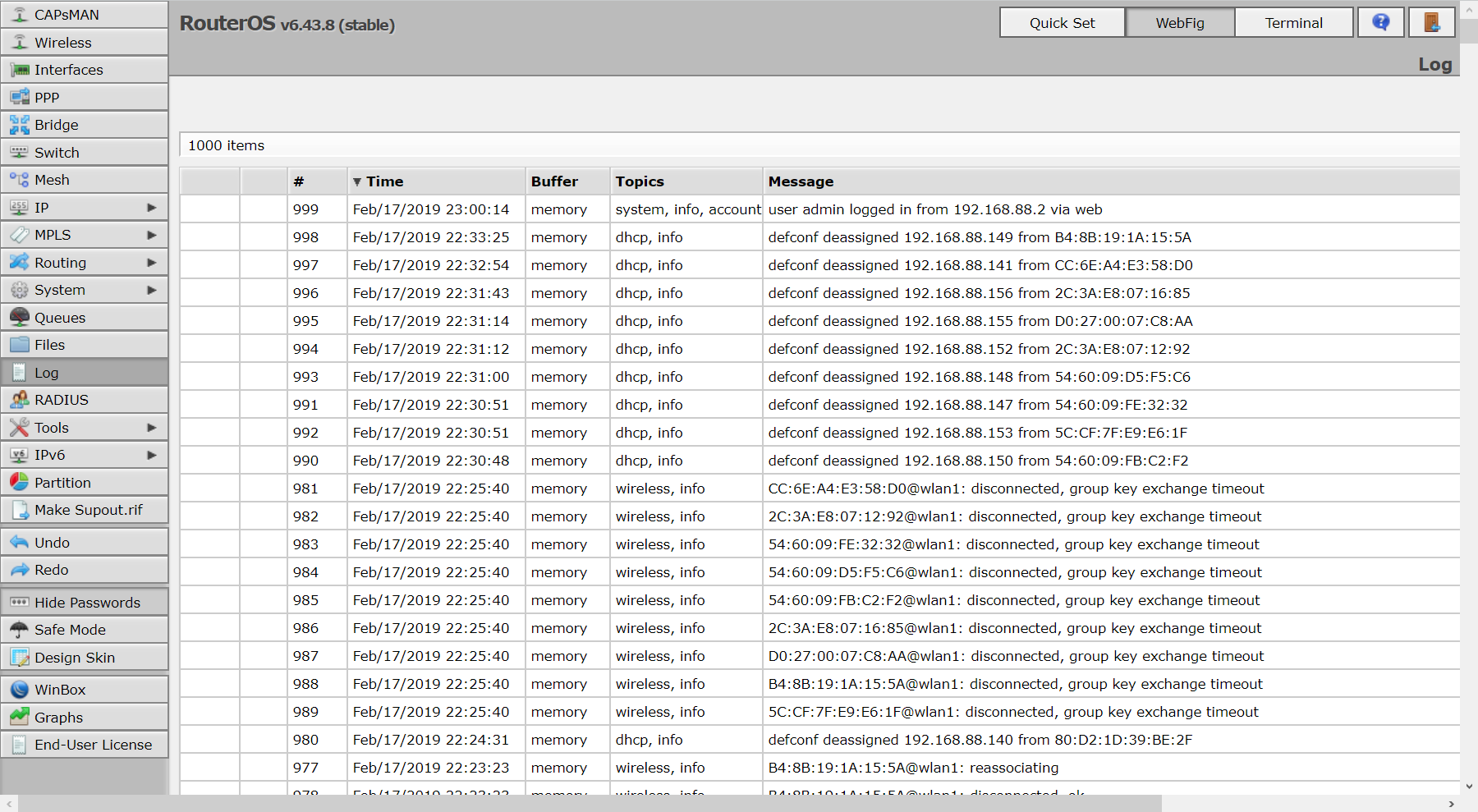
Task: Click the memory buffer cell of row 986
Action: click(568, 628)
